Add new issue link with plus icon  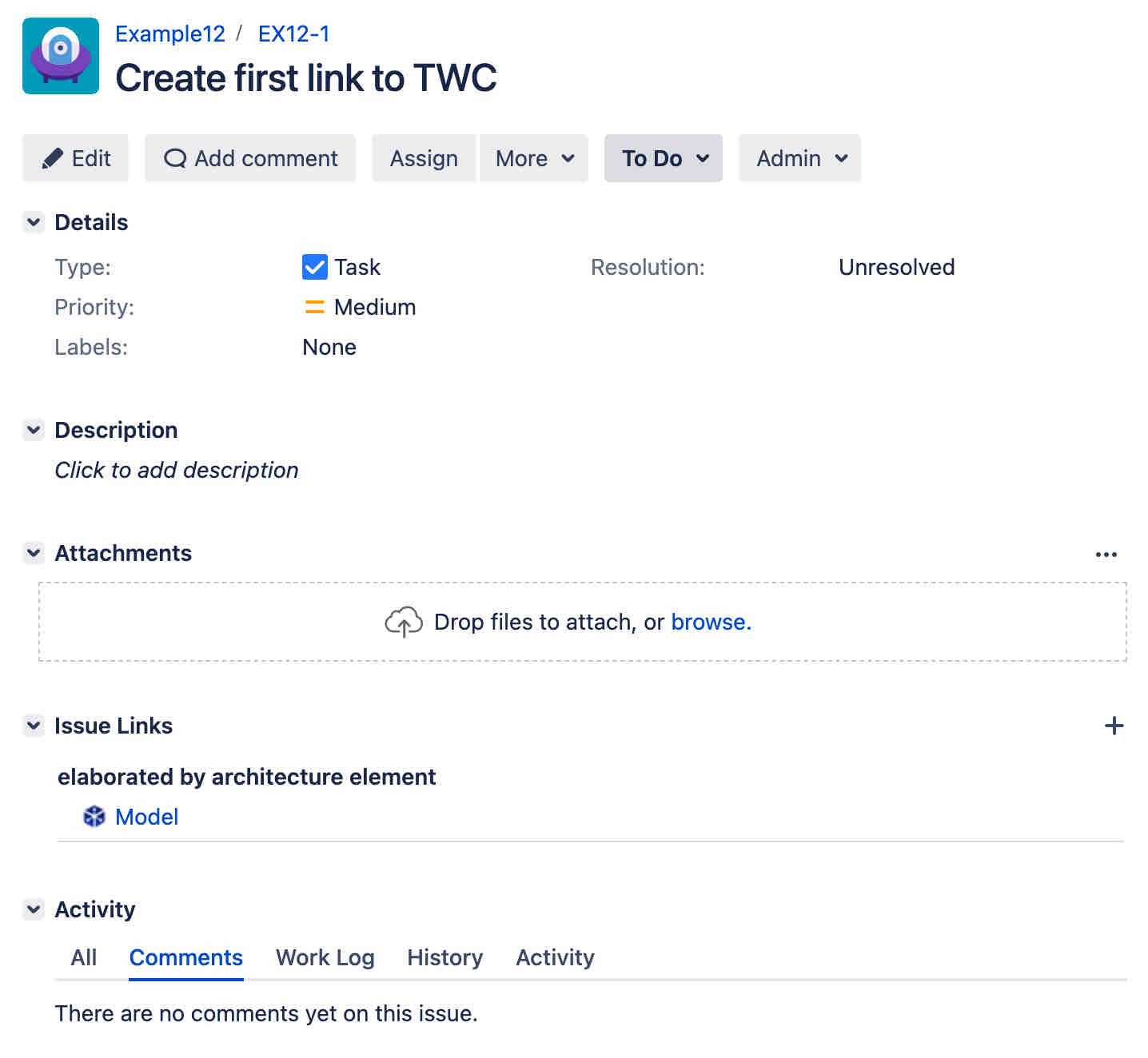tap(1114, 726)
